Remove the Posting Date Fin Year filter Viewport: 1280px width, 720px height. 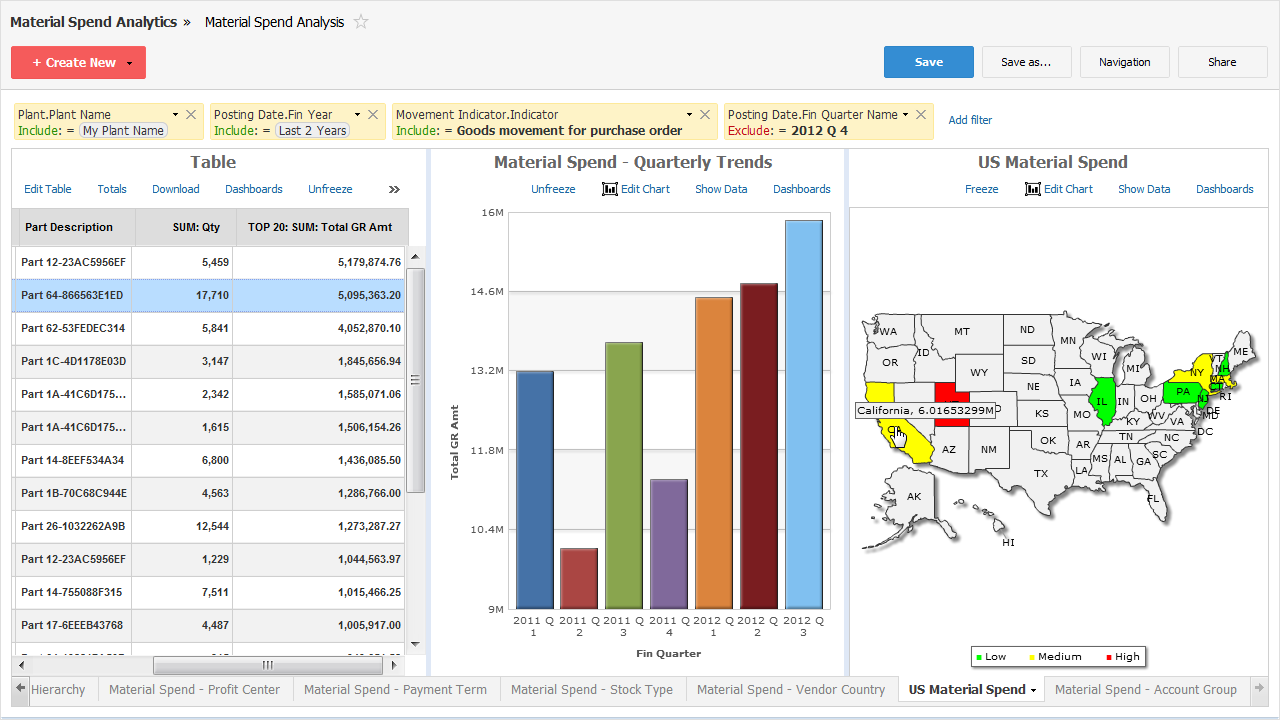[x=373, y=115]
